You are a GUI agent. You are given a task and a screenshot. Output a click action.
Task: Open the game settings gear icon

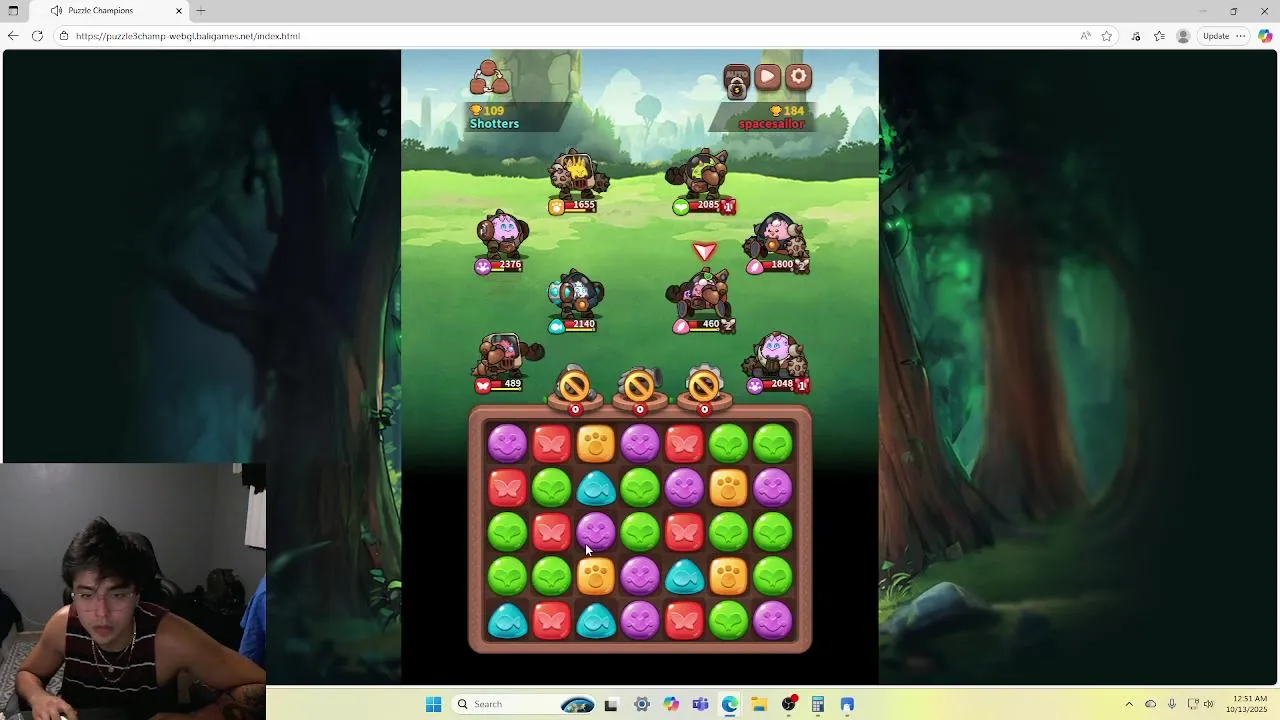click(798, 77)
